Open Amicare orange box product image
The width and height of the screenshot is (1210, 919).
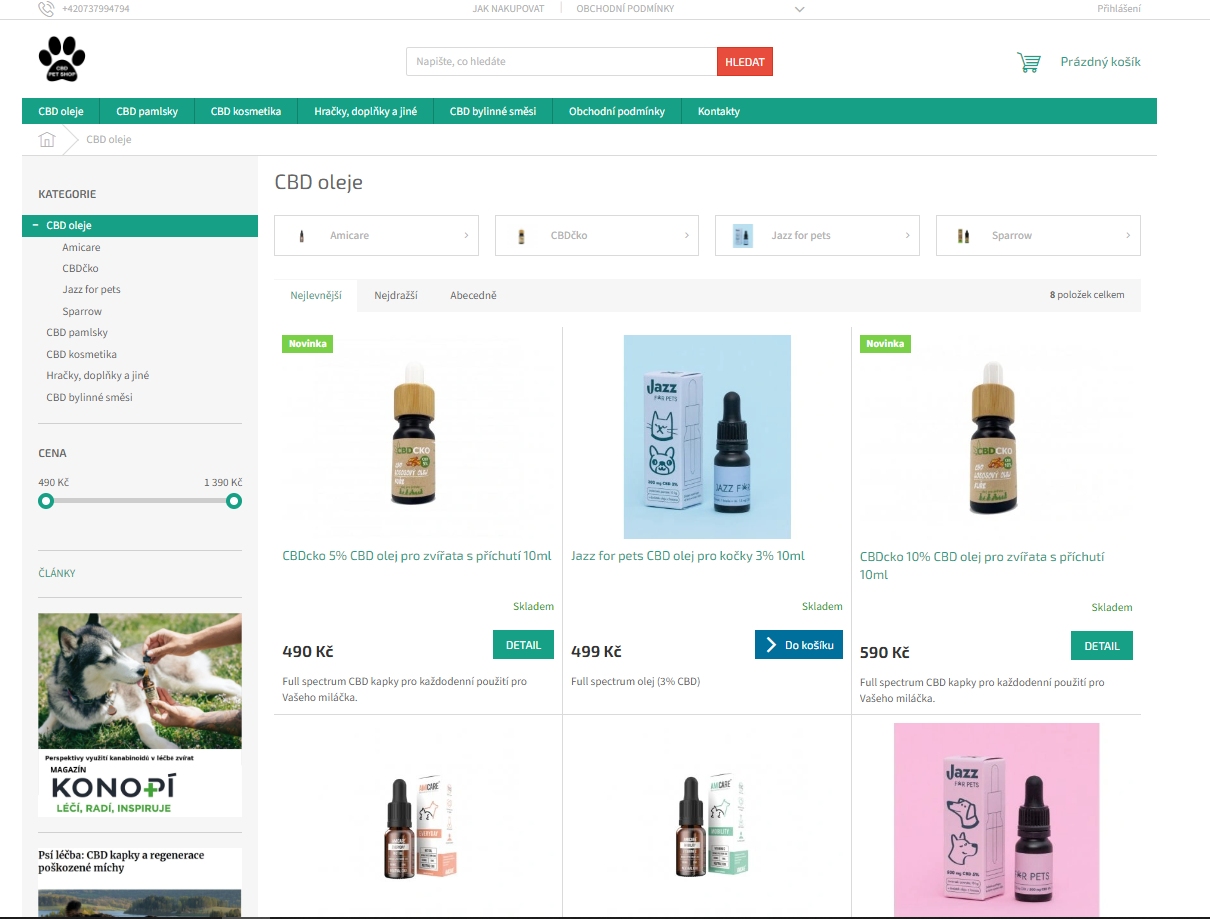coord(417,825)
